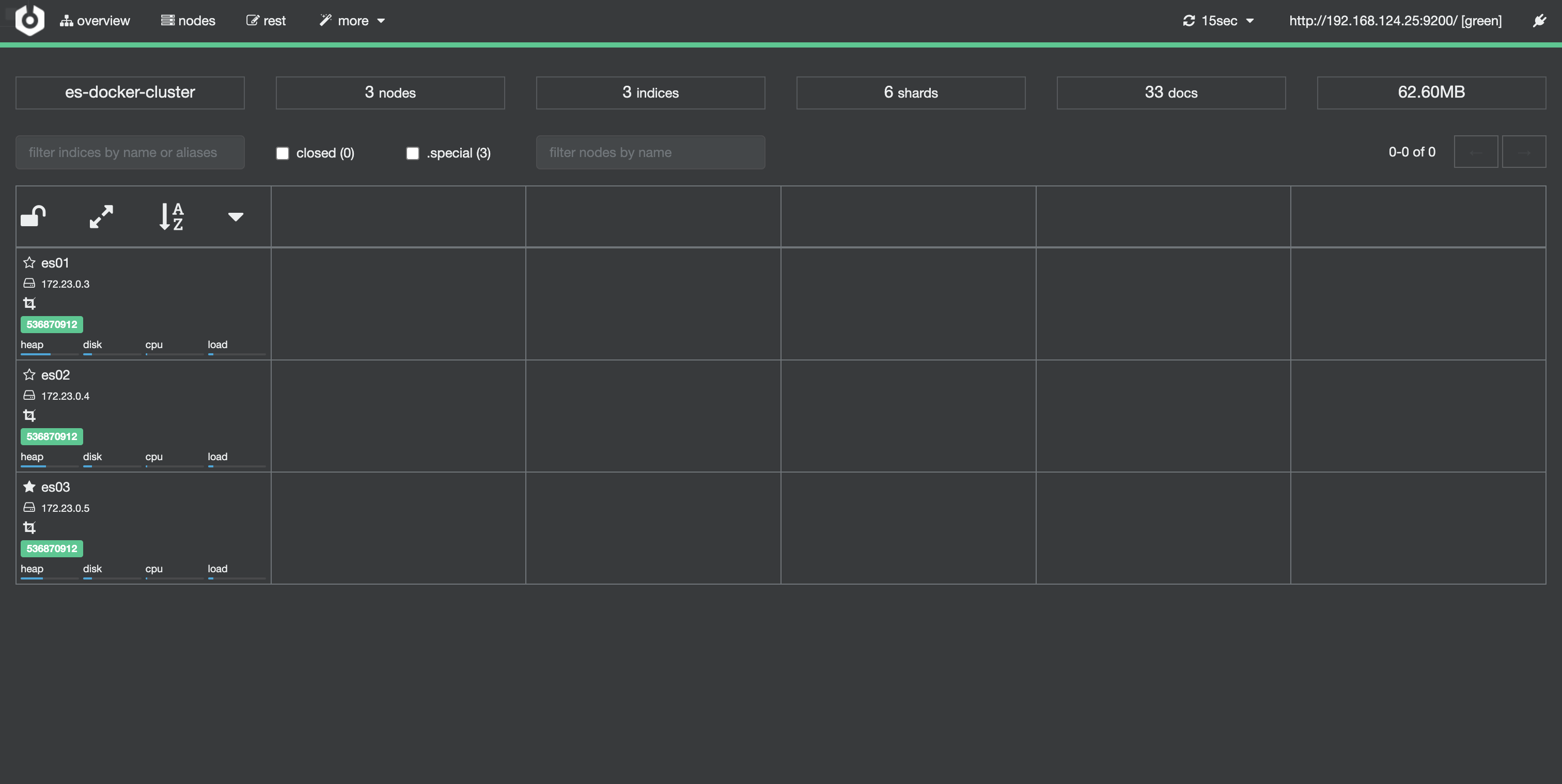This screenshot has width=1562, height=784.
Task: Focus the filter nodes by name field
Action: point(651,152)
